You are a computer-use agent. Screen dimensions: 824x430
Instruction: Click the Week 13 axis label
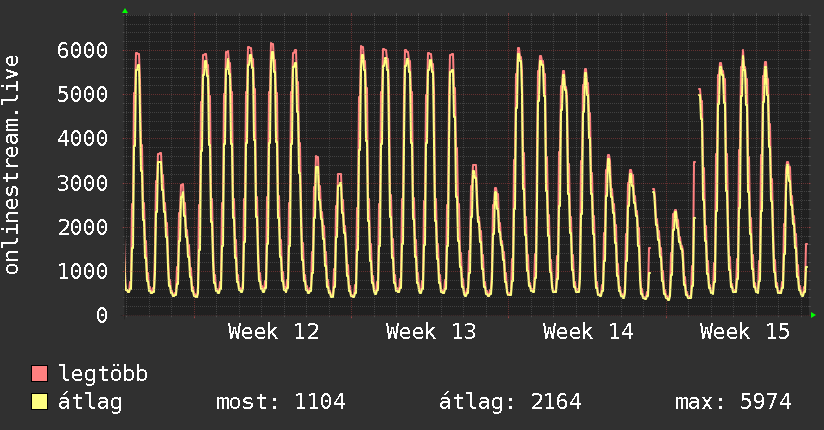431,332
